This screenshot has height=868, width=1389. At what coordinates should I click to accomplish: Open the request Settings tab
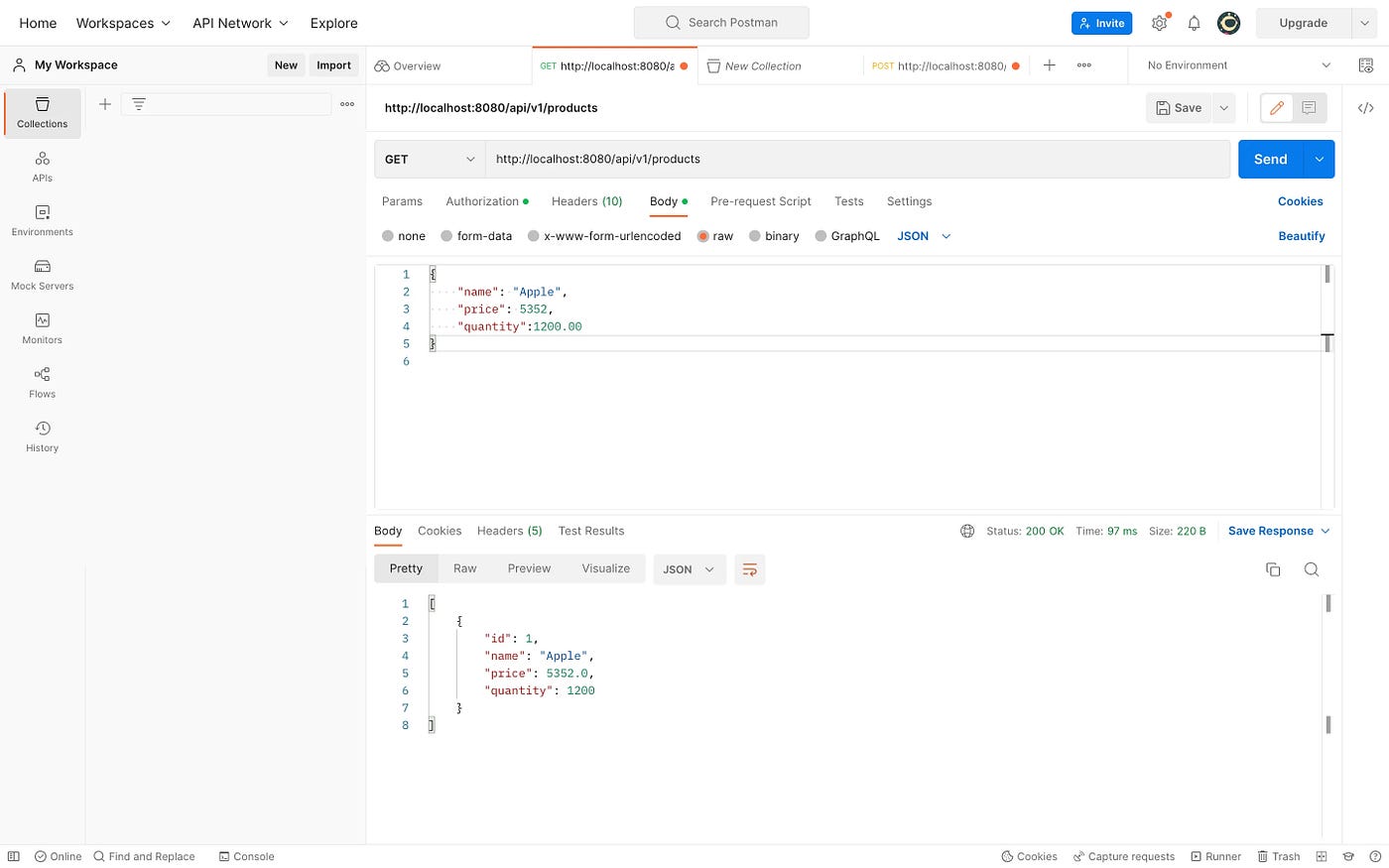tap(910, 201)
